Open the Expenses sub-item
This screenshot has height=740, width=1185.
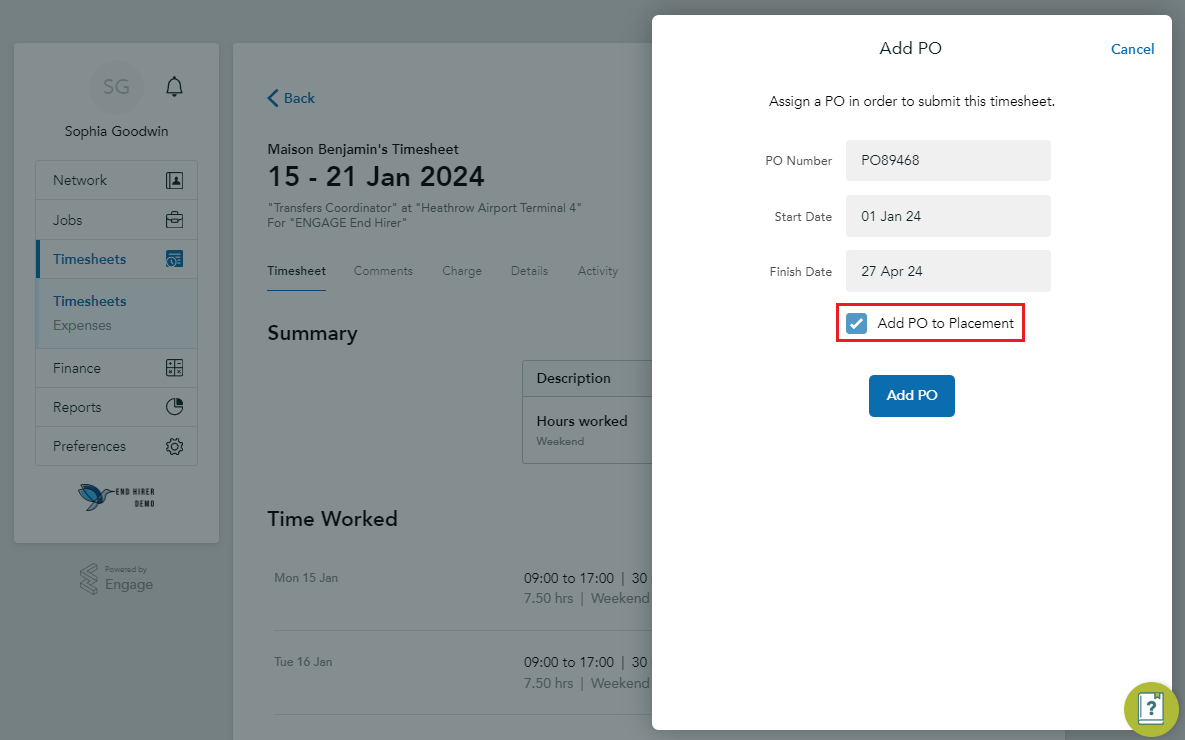pyautogui.click(x=82, y=326)
